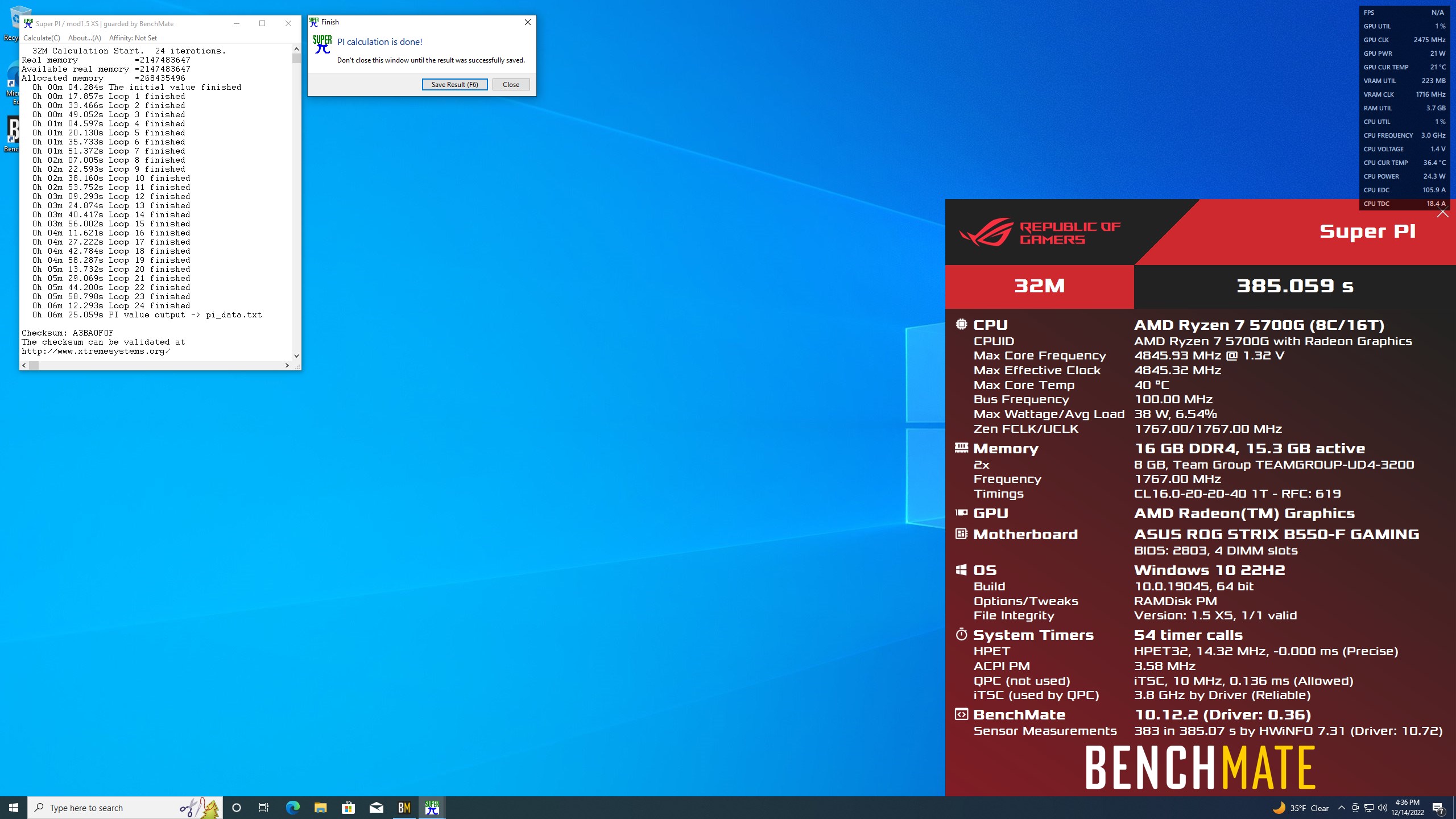Screen dimensions: 1456x819
Task: Click the CL16.0-20-20-40 1T timings value
Action: (1238, 494)
